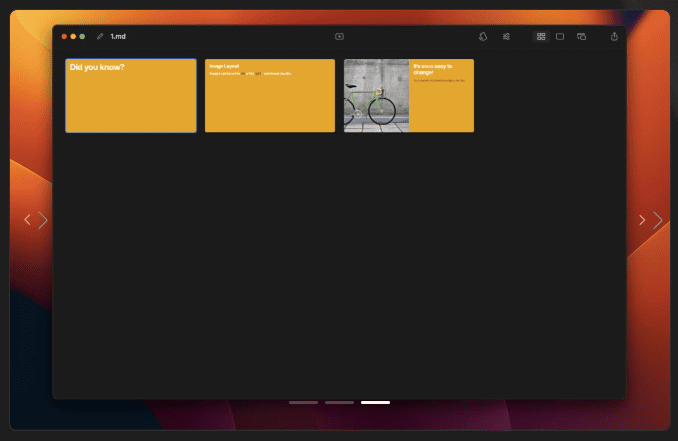678x441 pixels.
Task: Switch to the single slide view
Action: pyautogui.click(x=560, y=36)
